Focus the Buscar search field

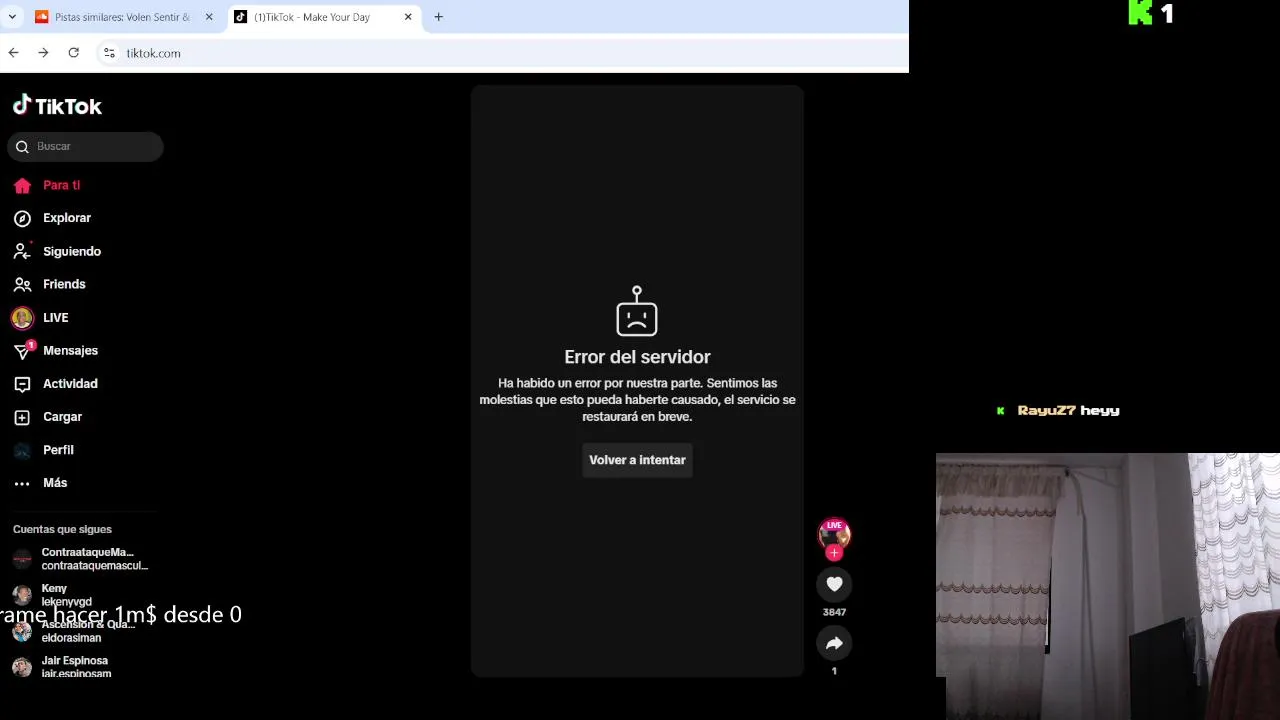(85, 147)
